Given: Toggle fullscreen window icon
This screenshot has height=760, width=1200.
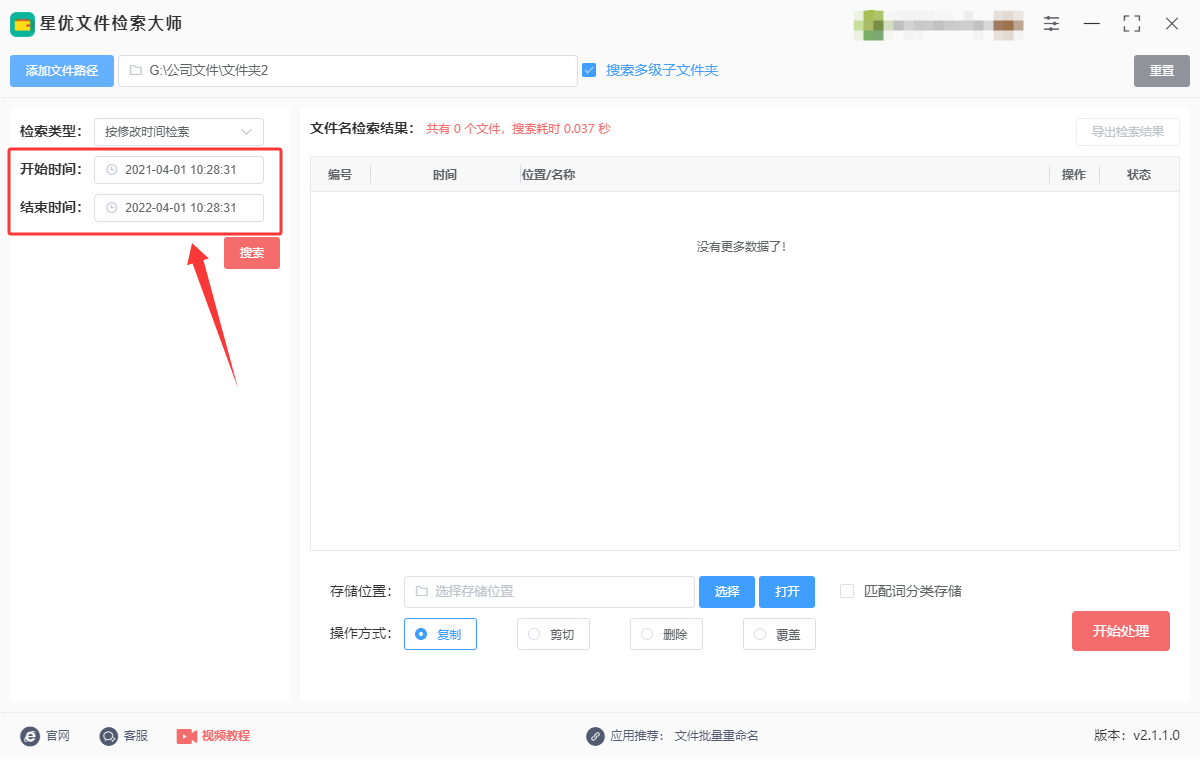Looking at the screenshot, I should point(1132,23).
